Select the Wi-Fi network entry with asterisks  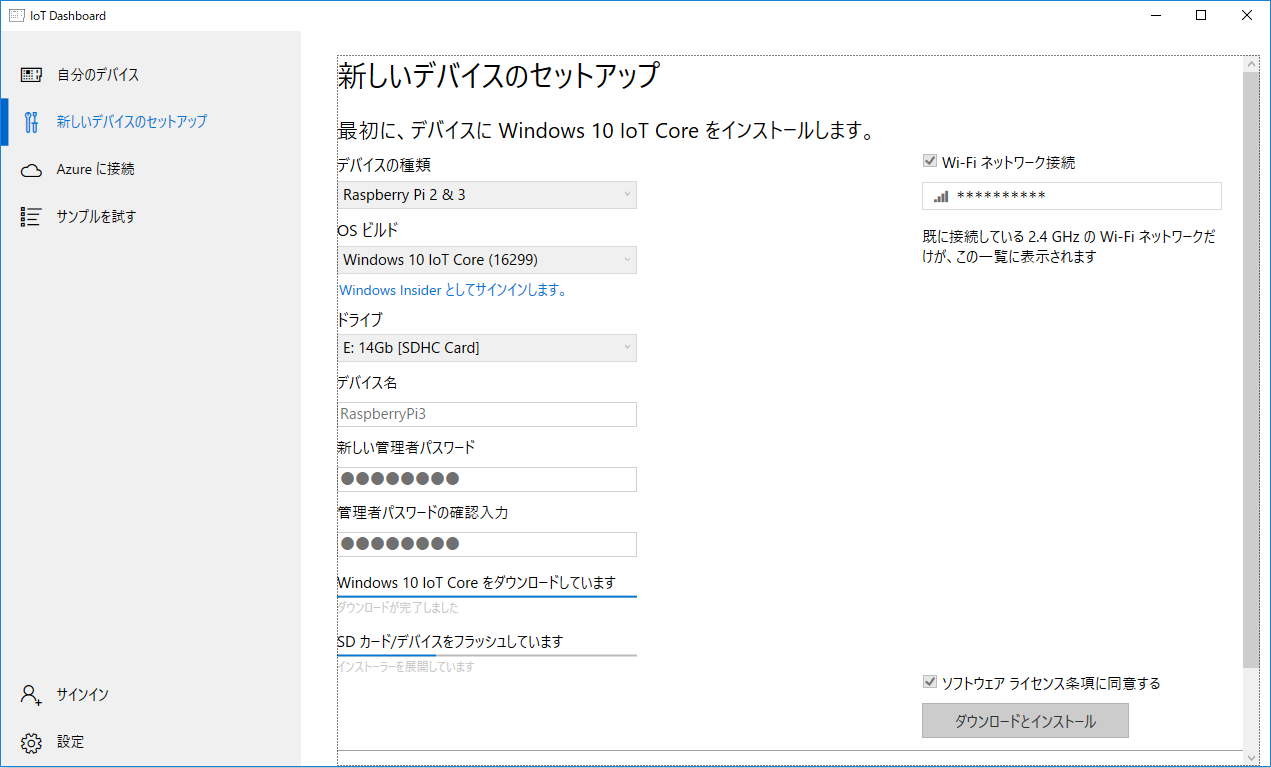[x=1072, y=196]
